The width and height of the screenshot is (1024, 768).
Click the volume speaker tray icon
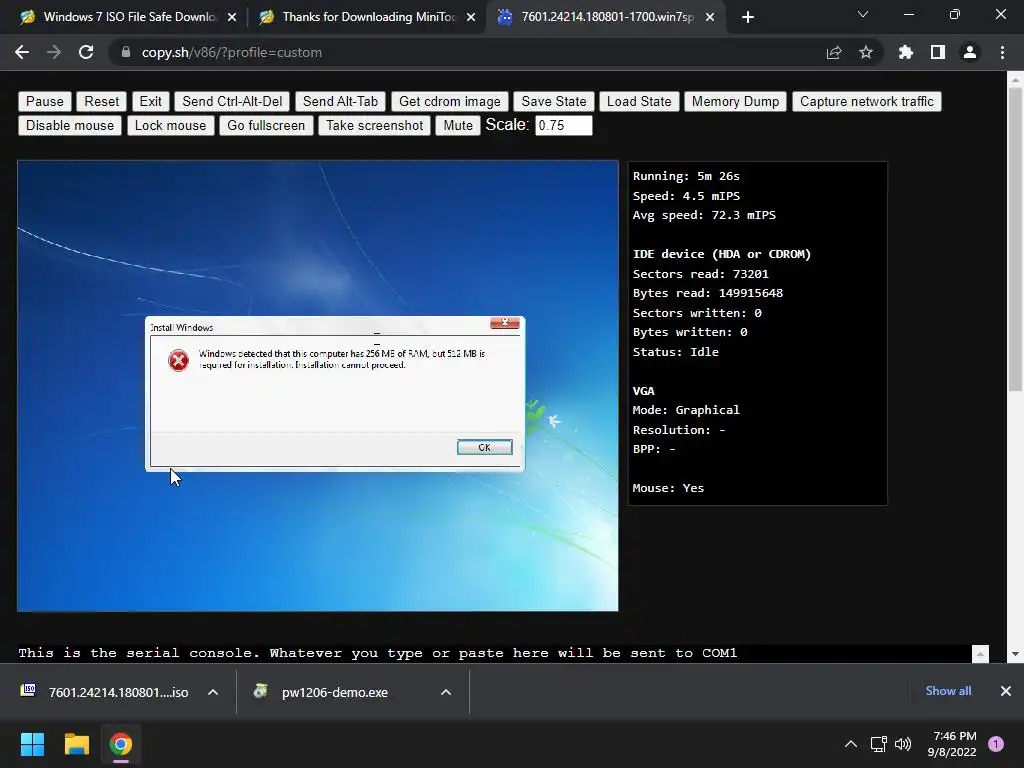click(x=903, y=744)
